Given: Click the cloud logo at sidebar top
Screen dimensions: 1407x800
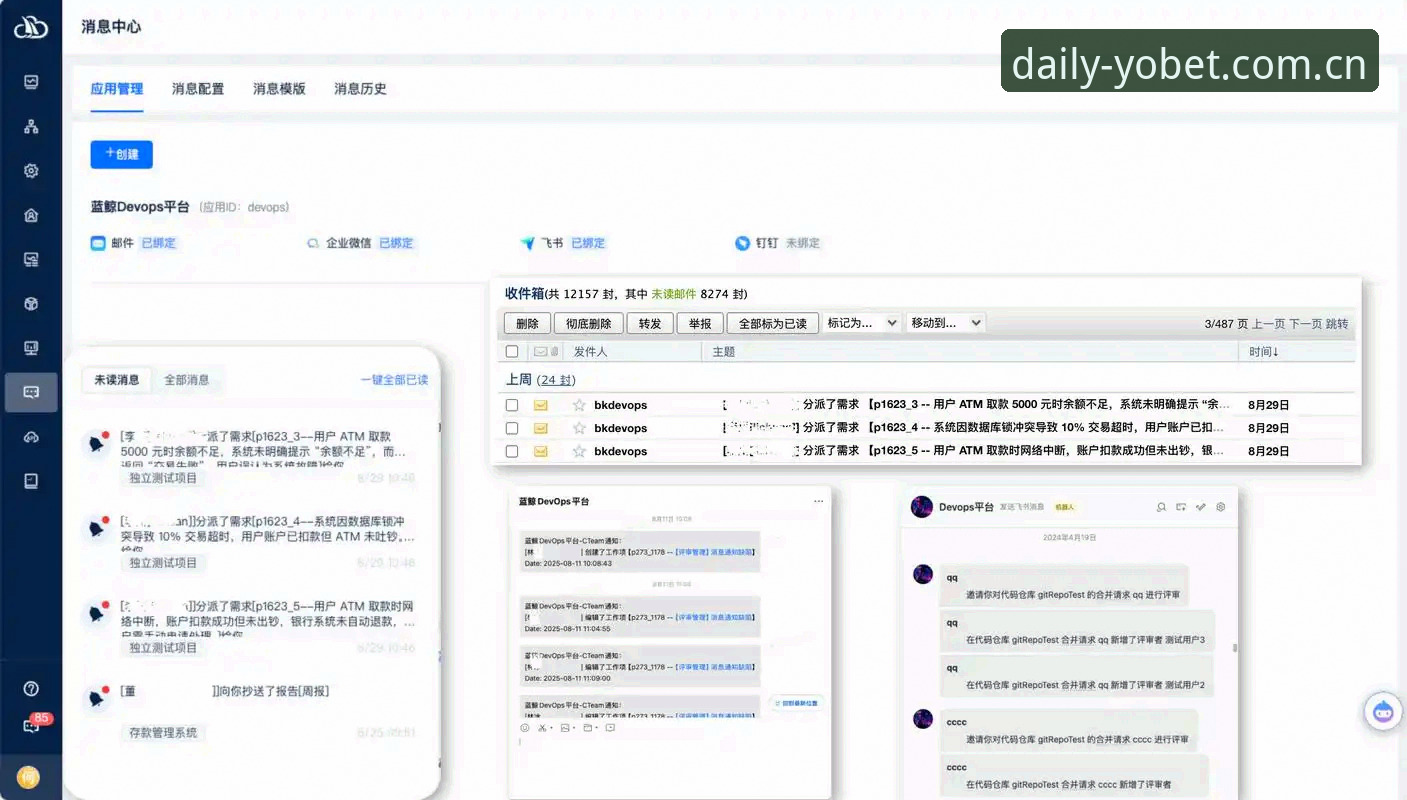Looking at the screenshot, I should coord(31,27).
